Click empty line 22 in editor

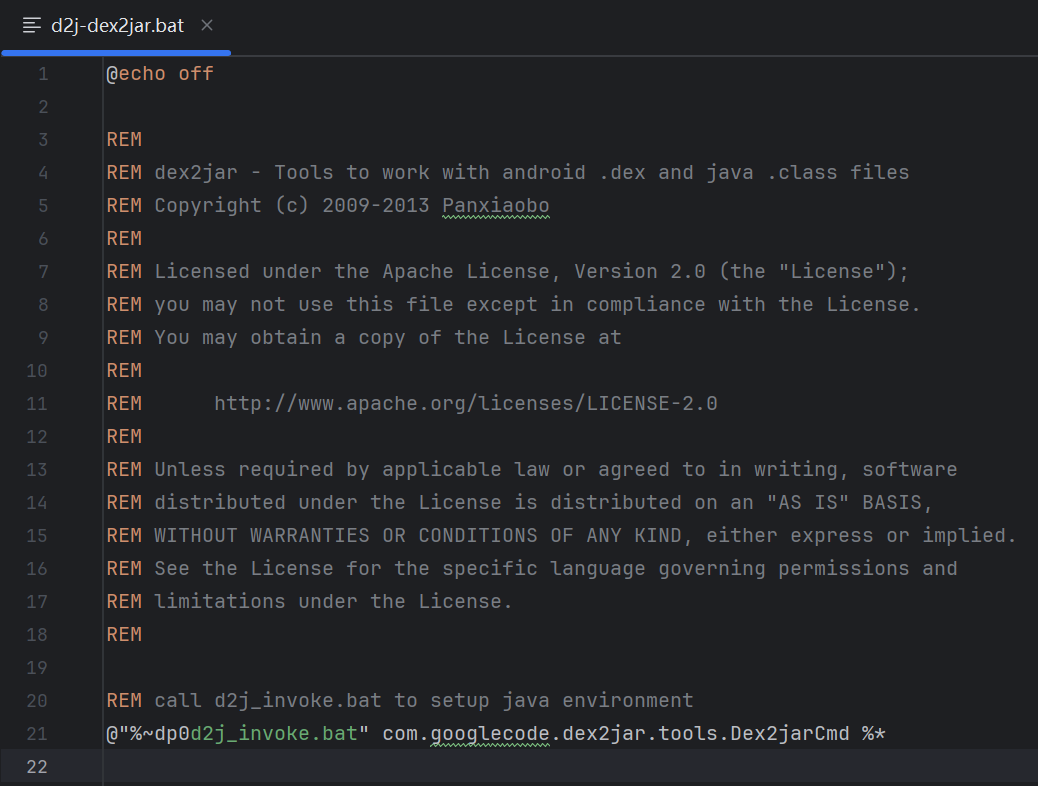click(569, 767)
